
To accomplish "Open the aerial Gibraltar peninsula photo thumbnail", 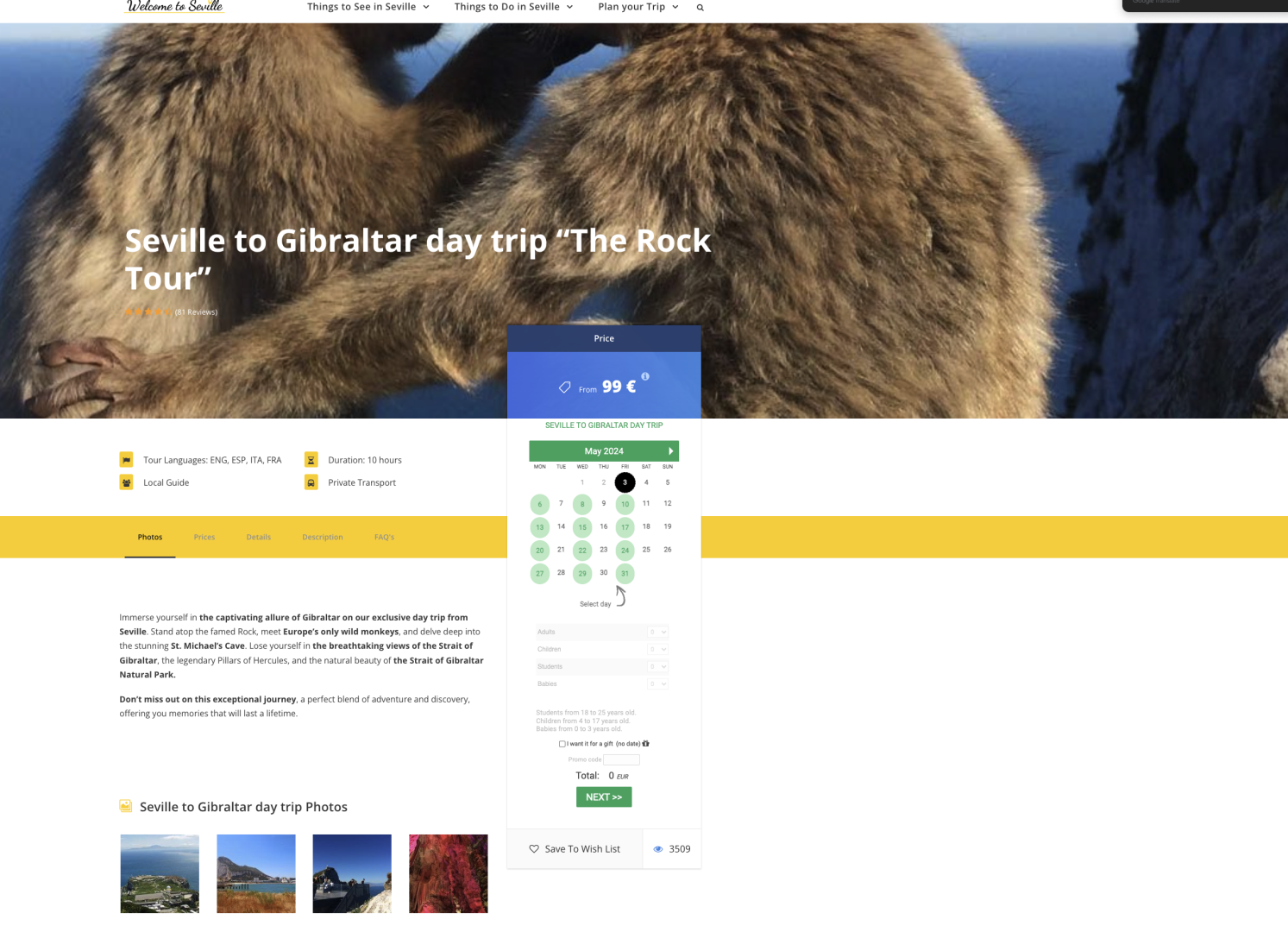I will point(160,873).
